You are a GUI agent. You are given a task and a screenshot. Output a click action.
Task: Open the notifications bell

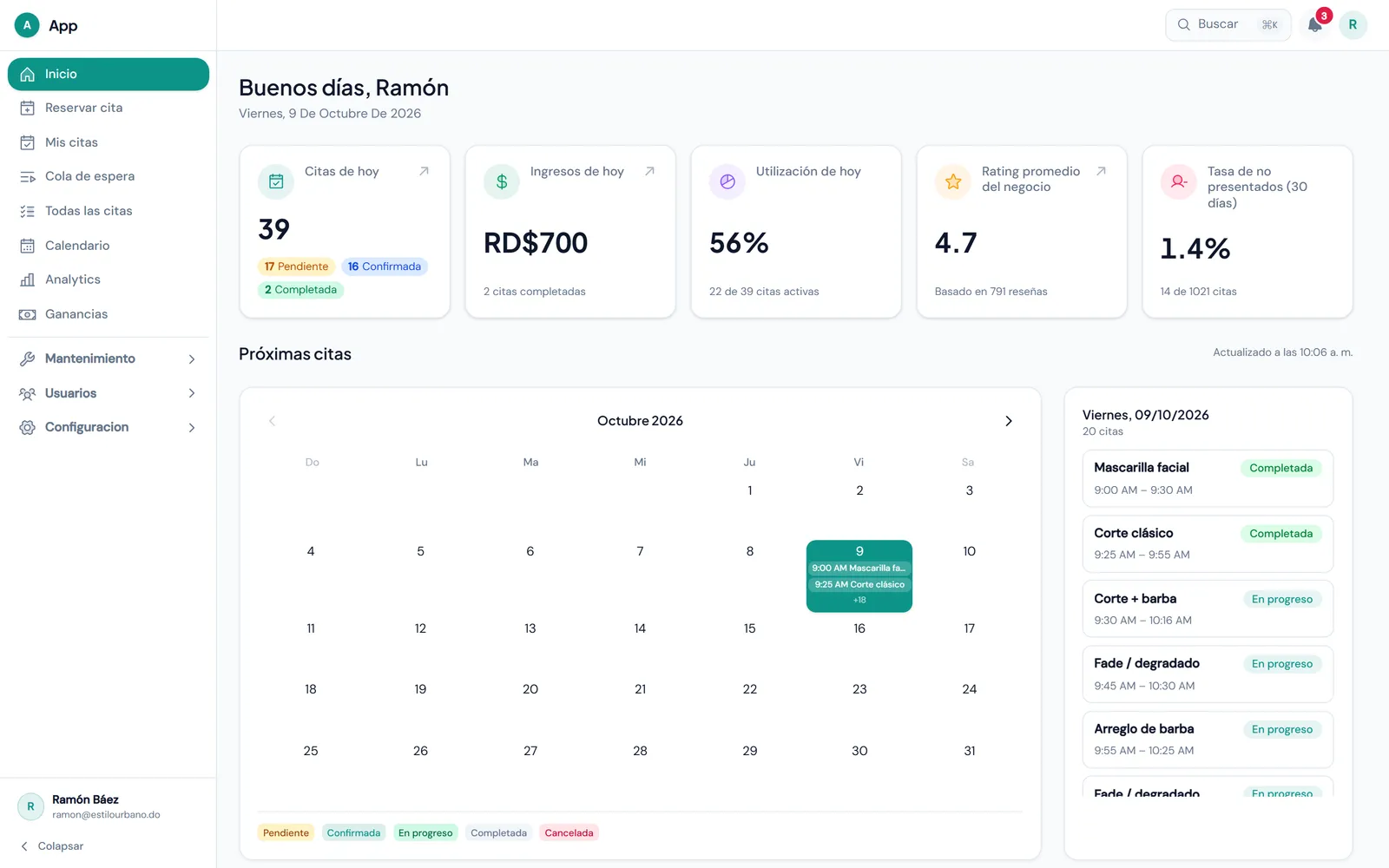(1315, 25)
